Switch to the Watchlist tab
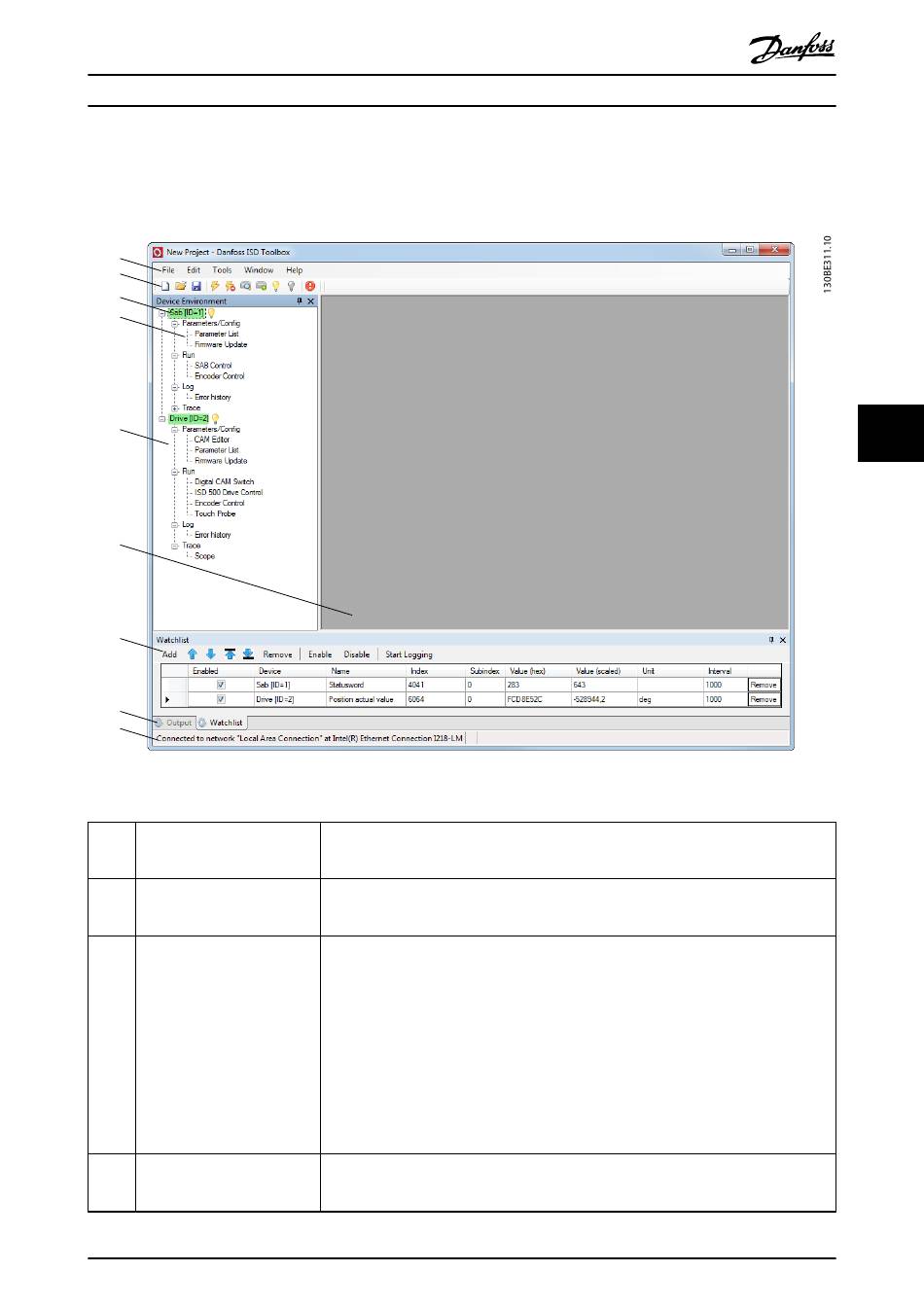Screen dimensions: 924x1307 [221, 723]
